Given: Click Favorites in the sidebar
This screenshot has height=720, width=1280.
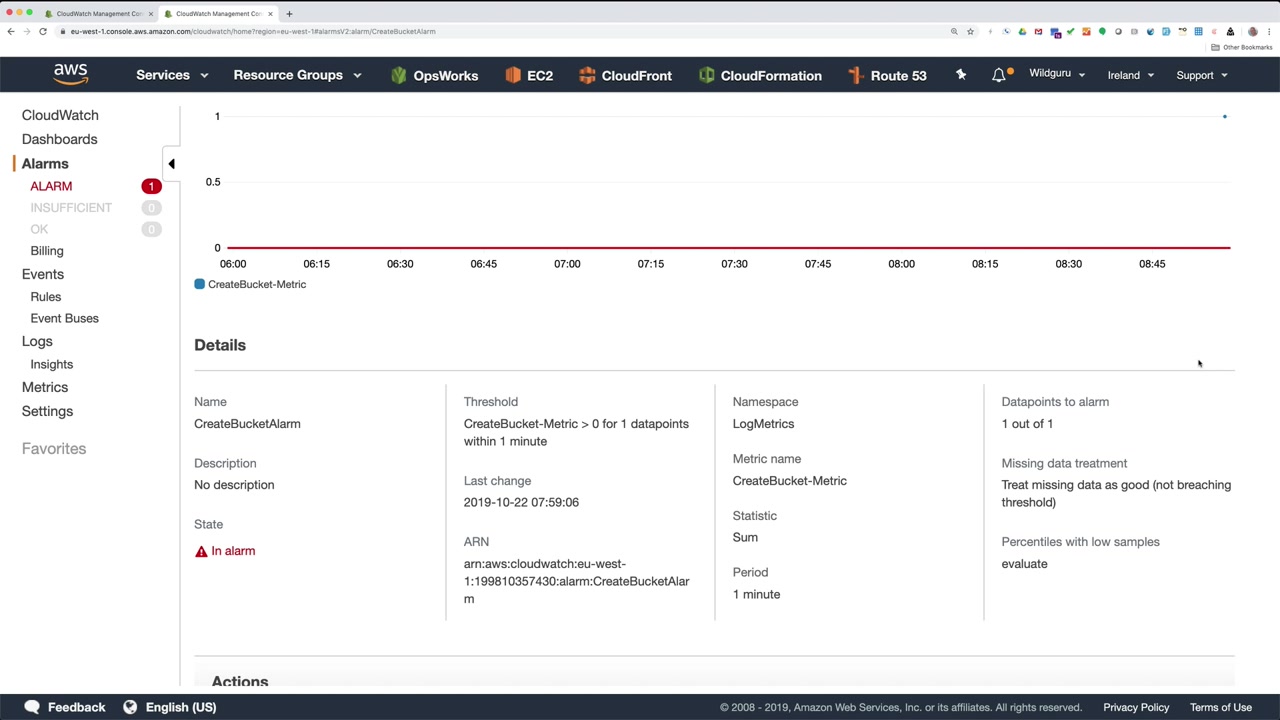Looking at the screenshot, I should coord(54,449).
